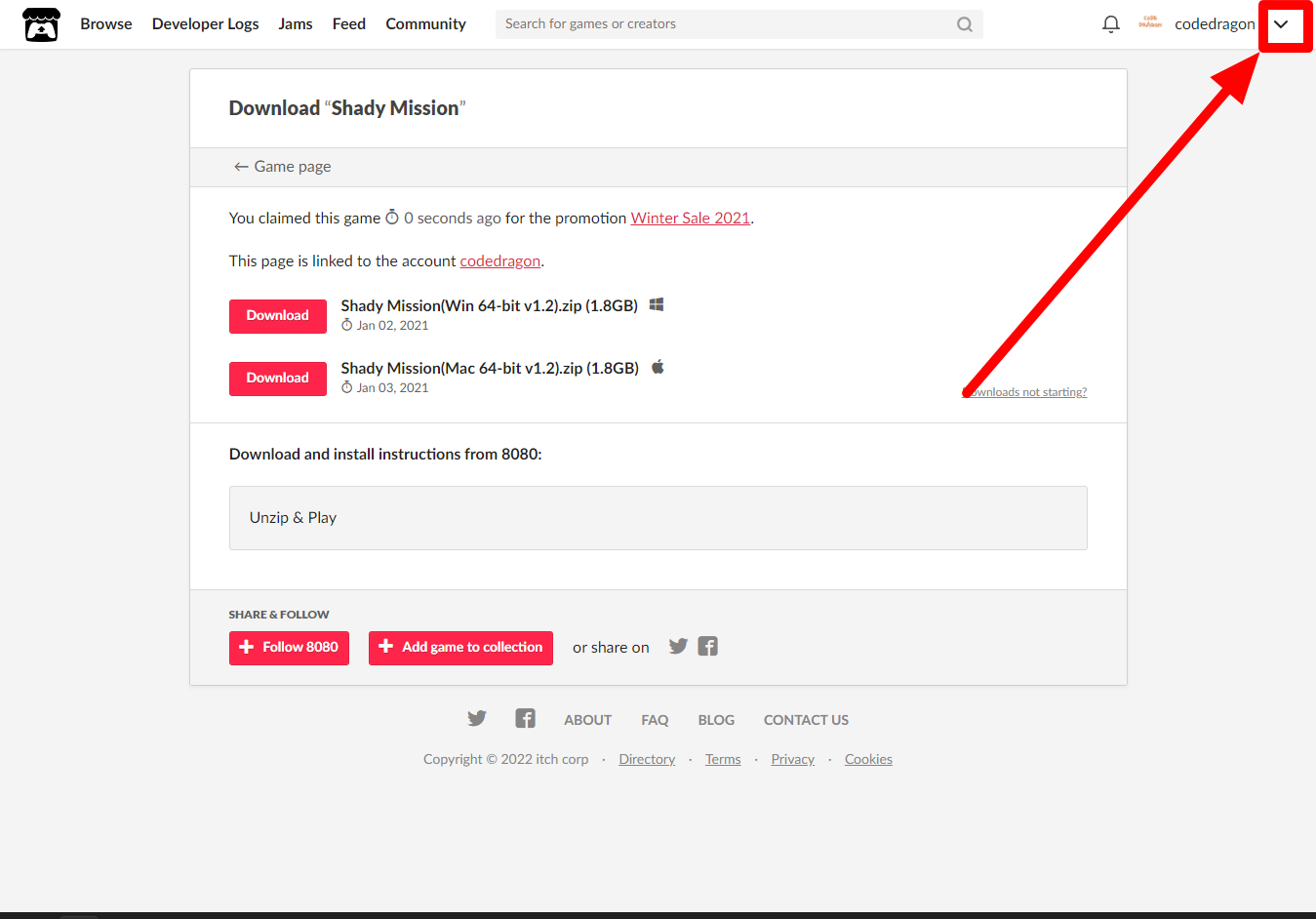Open the Browse menu

(106, 23)
